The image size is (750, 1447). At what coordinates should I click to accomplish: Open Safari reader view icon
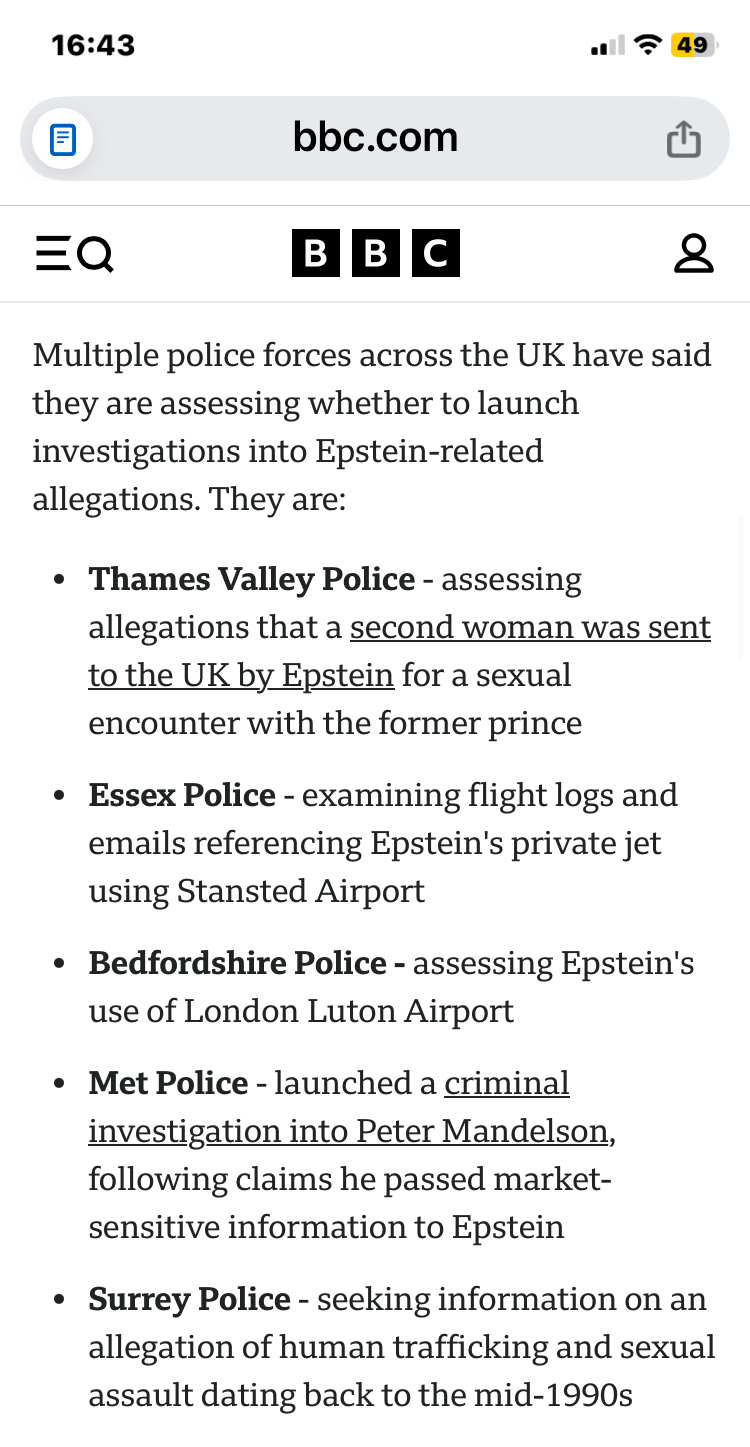pyautogui.click(x=62, y=138)
